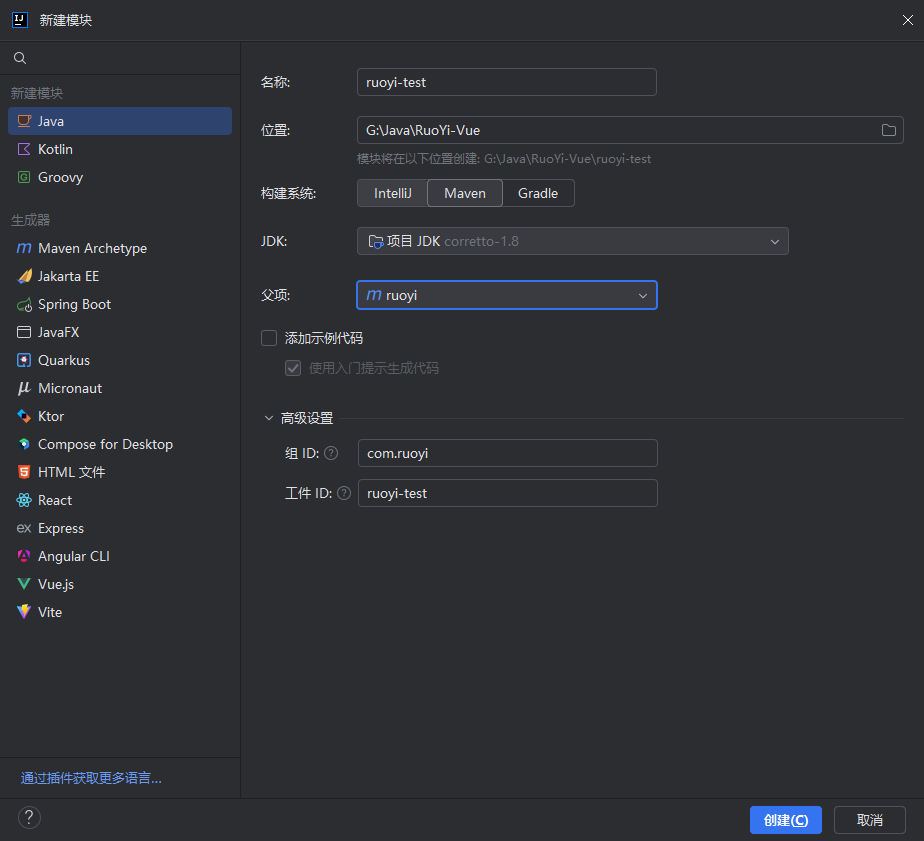924x841 pixels.
Task: Click the React atom icon
Action: click(24, 500)
